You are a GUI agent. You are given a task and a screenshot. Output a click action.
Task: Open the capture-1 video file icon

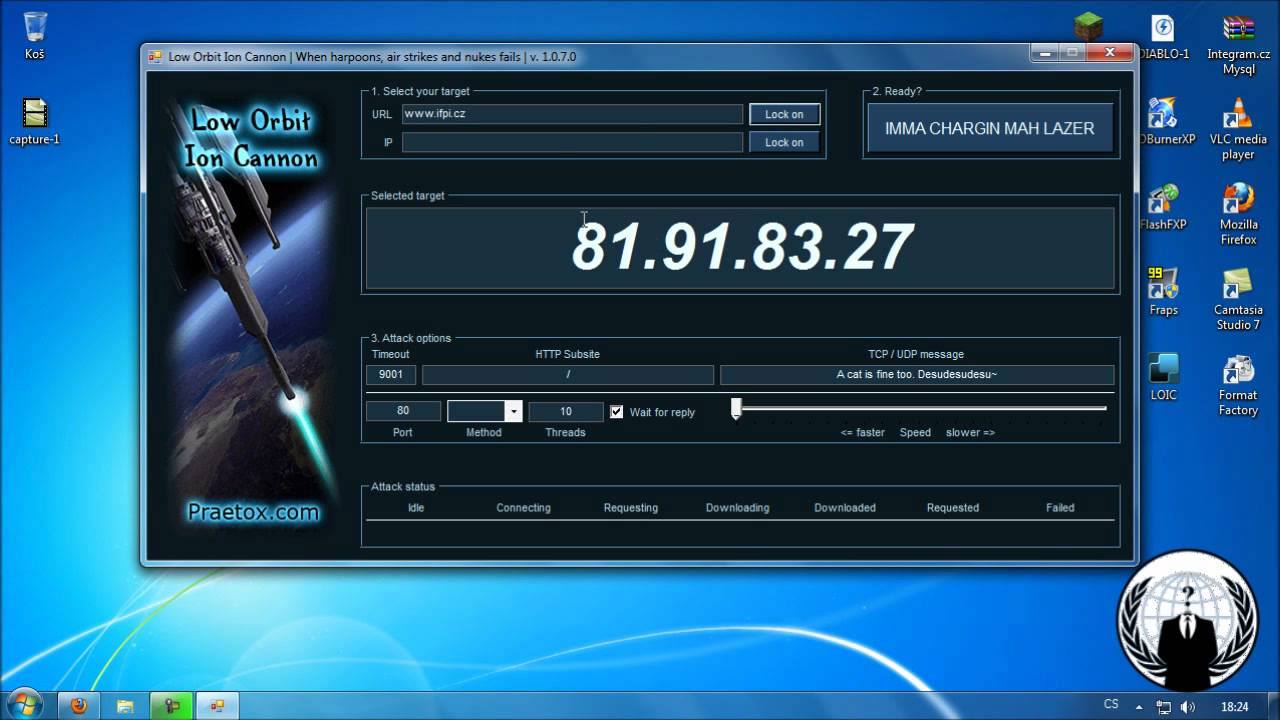35,122
